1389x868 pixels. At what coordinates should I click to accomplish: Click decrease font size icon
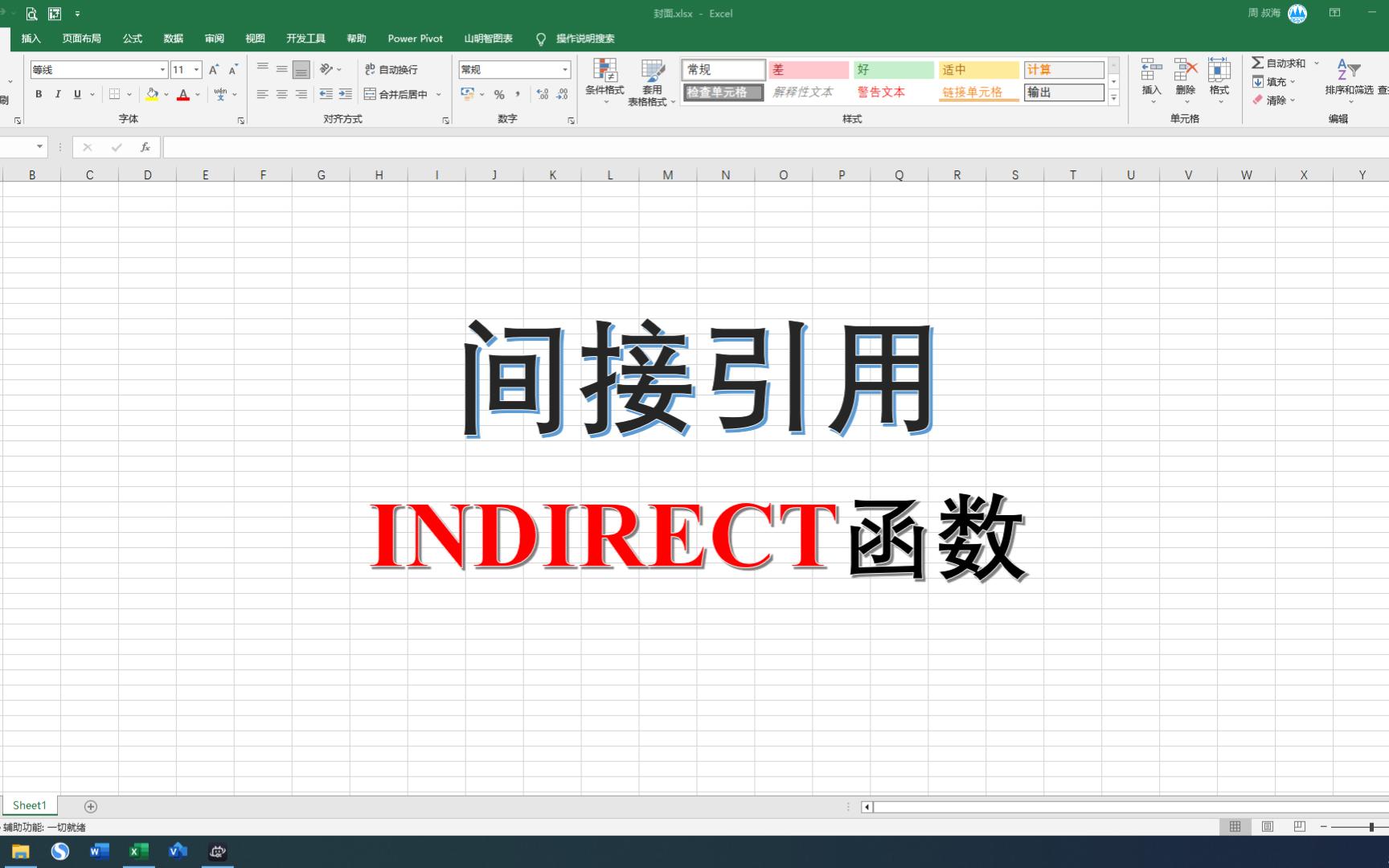point(233,70)
